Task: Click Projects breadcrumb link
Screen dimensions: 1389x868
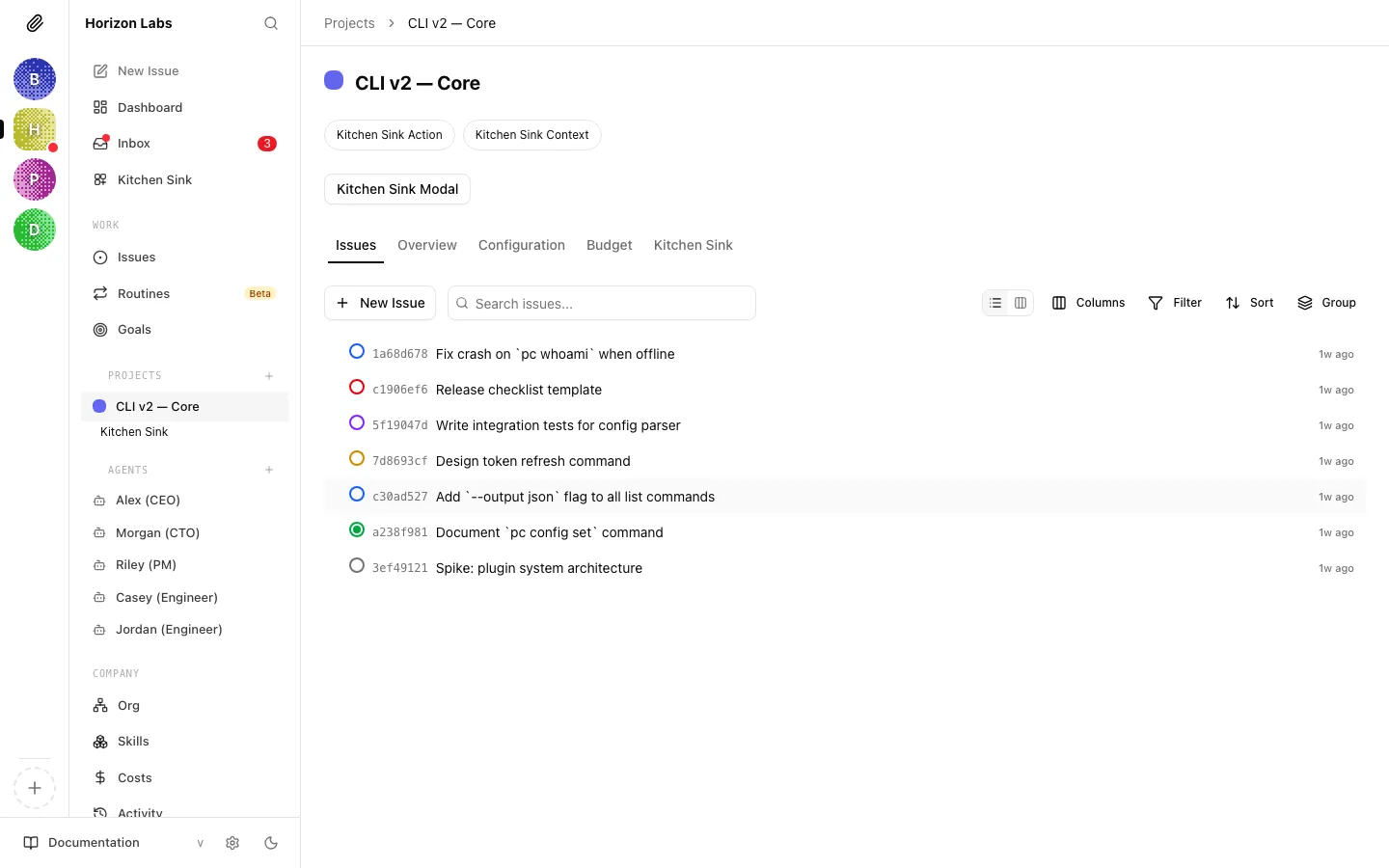Action: [x=349, y=23]
